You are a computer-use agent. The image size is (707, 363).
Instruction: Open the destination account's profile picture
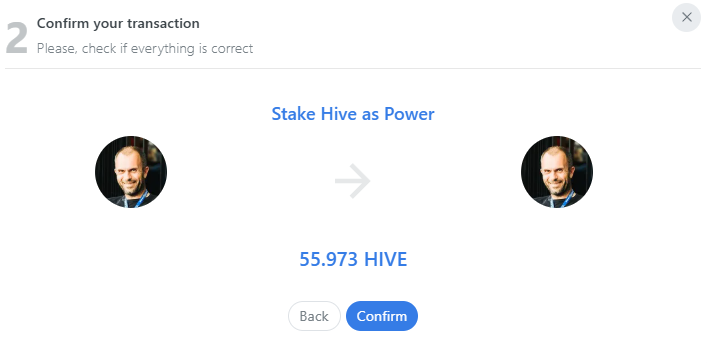[x=557, y=172]
